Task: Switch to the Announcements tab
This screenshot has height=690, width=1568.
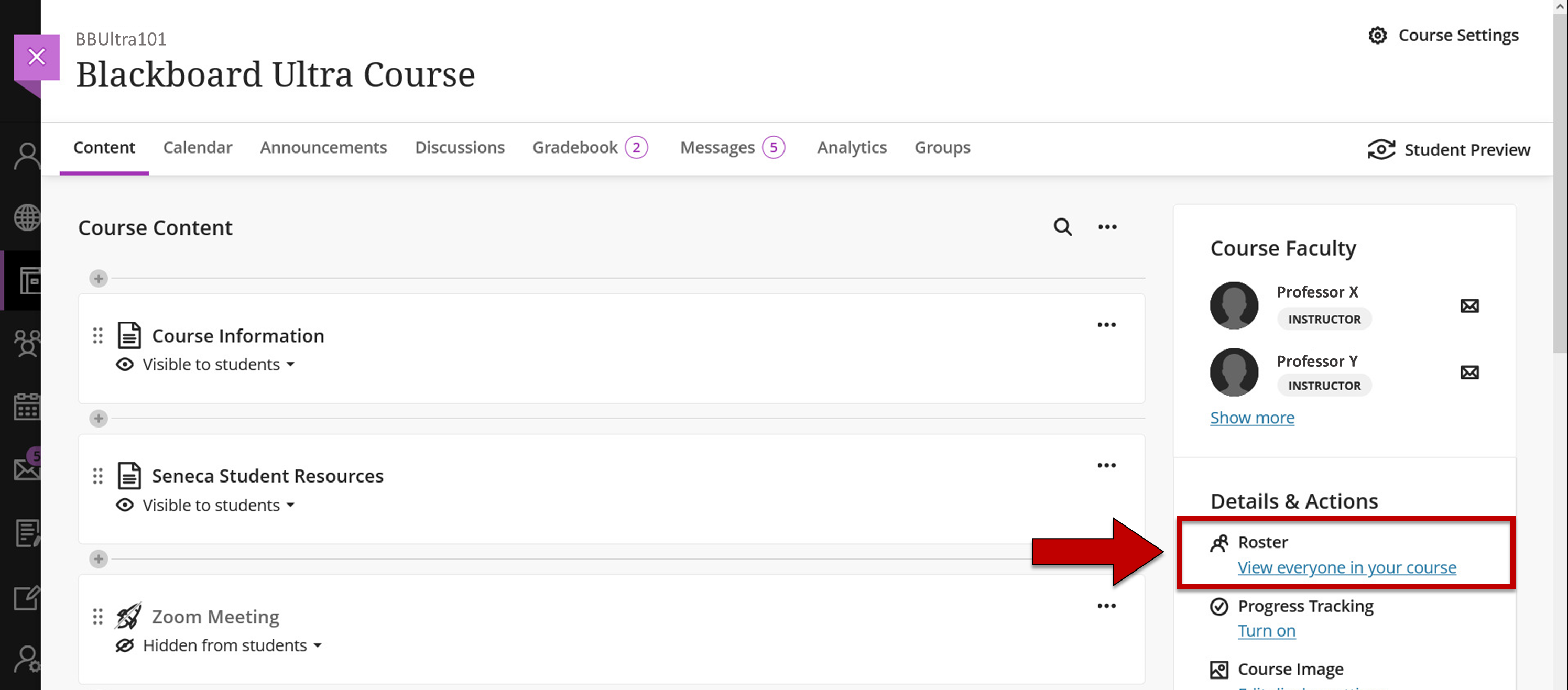Action: click(x=324, y=148)
